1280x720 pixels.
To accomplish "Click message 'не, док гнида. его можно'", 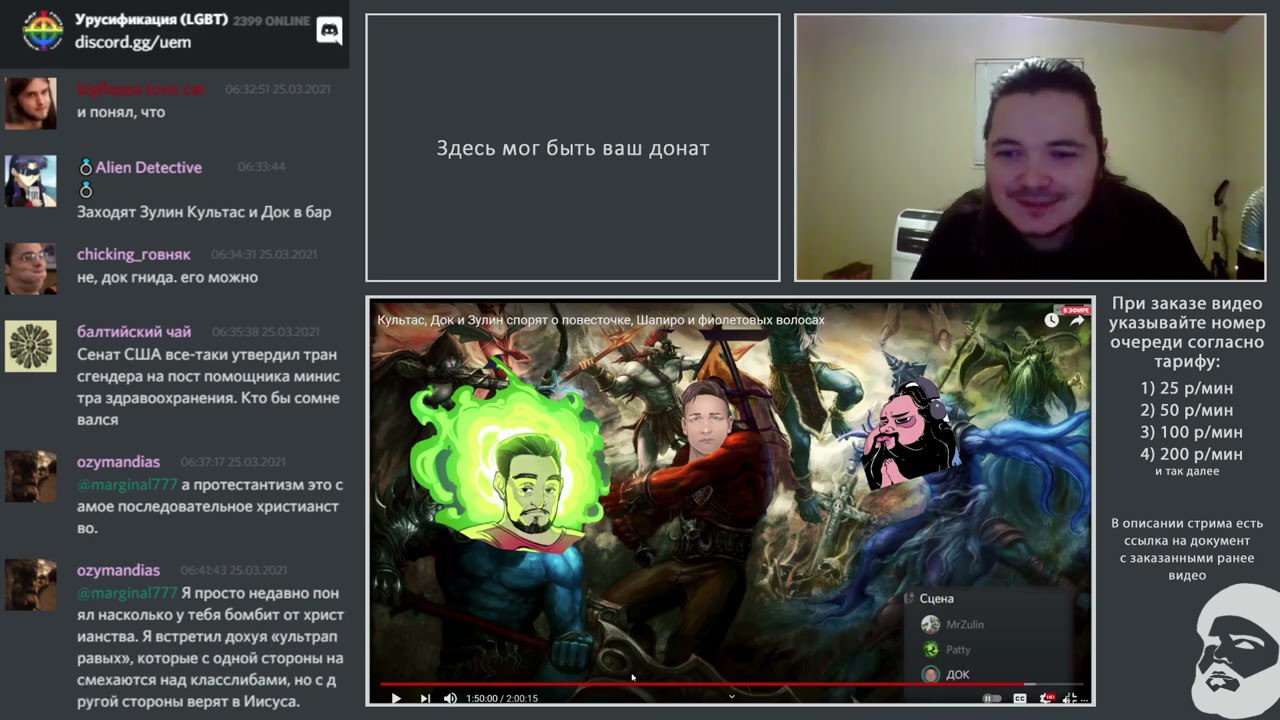I will point(167,277).
